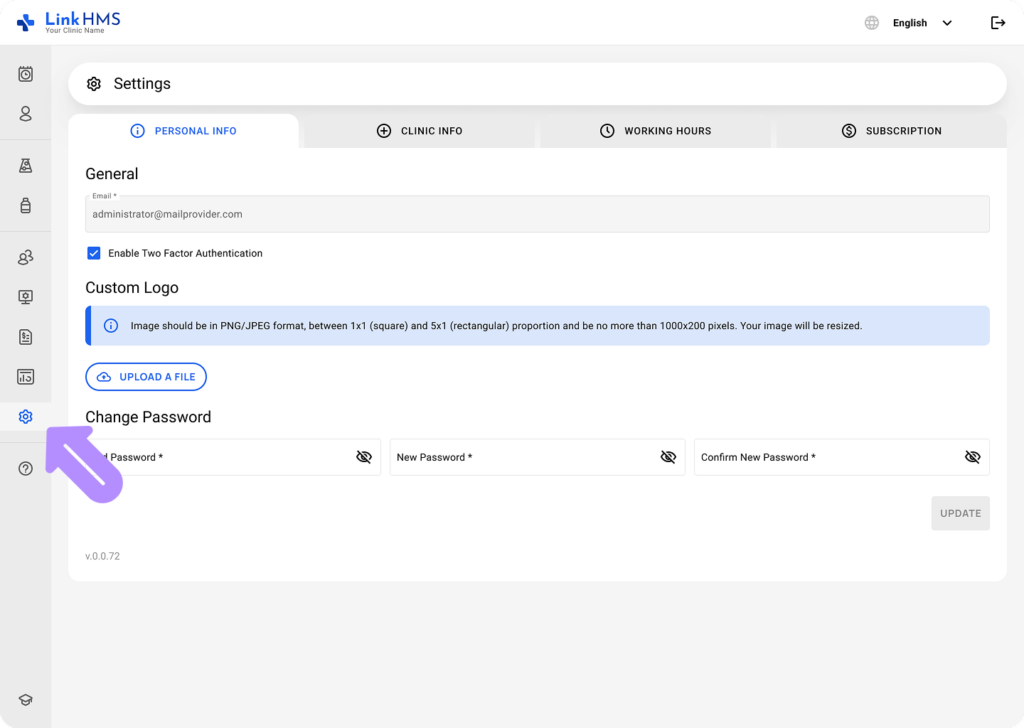
Task: Click the Upload A File button
Action: point(146,377)
